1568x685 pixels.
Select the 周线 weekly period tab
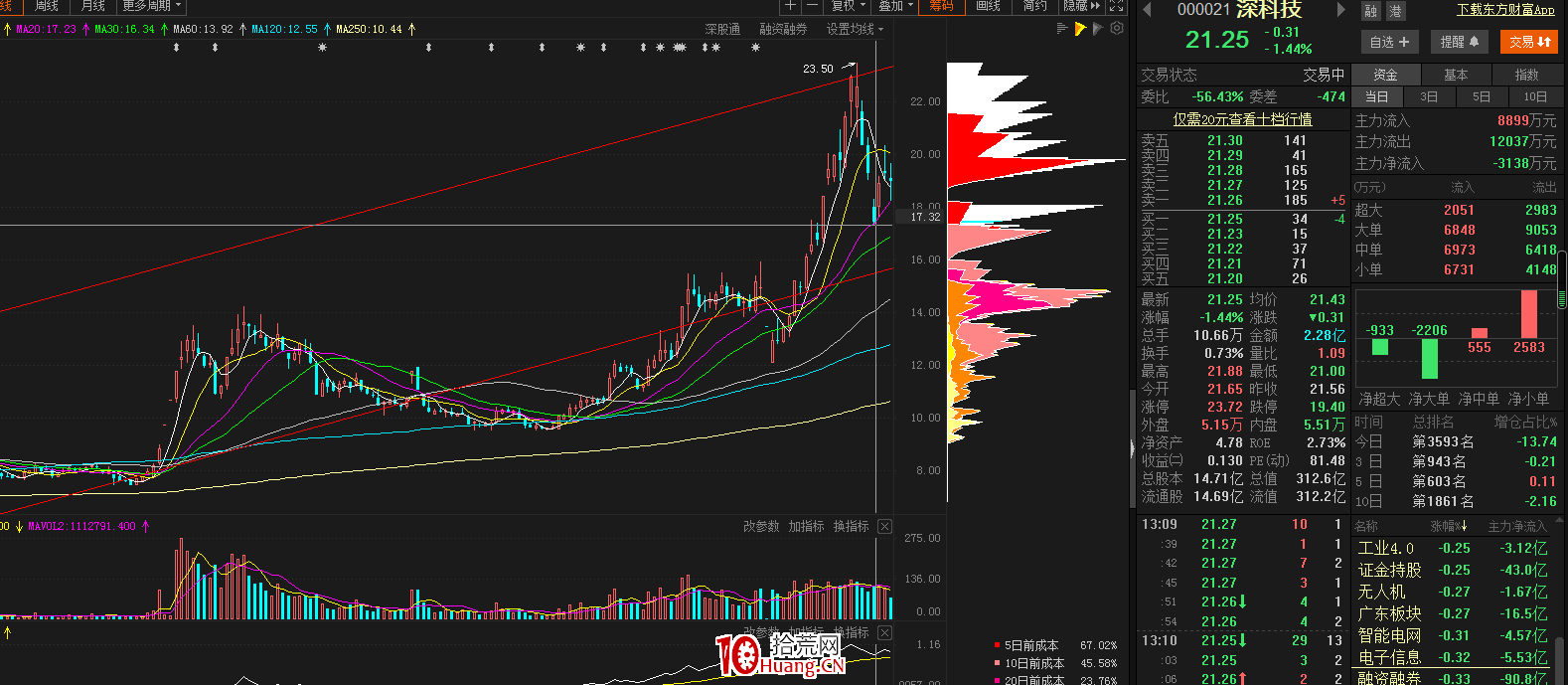pyautogui.click(x=47, y=6)
